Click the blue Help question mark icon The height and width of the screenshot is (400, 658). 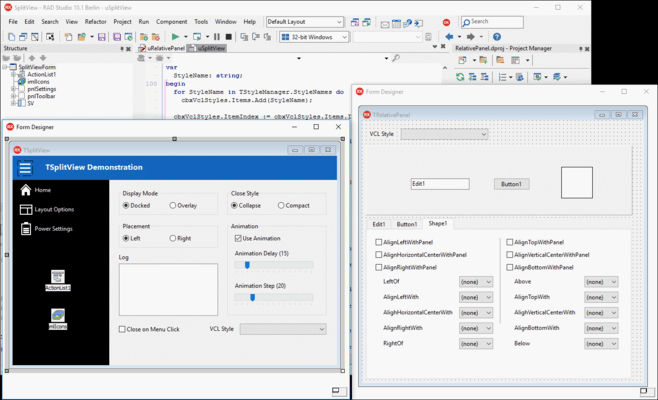(497, 37)
